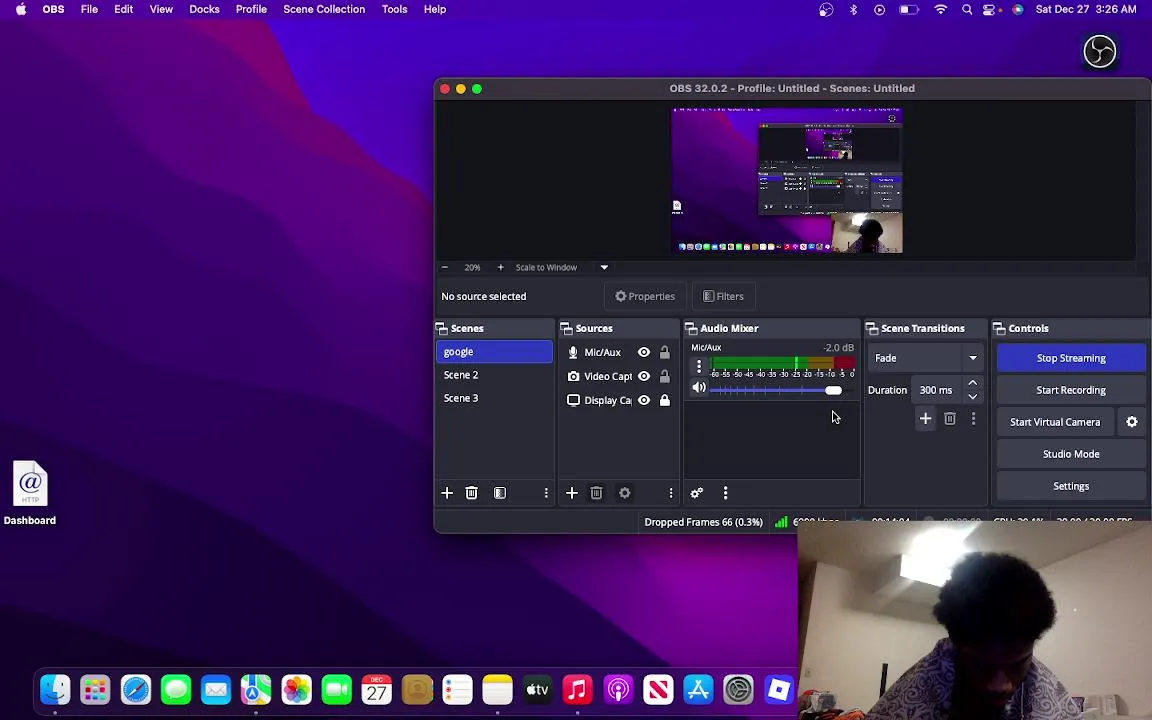The height and width of the screenshot is (720, 1152).
Task: Open virtual camera settings gear
Action: (x=1132, y=422)
